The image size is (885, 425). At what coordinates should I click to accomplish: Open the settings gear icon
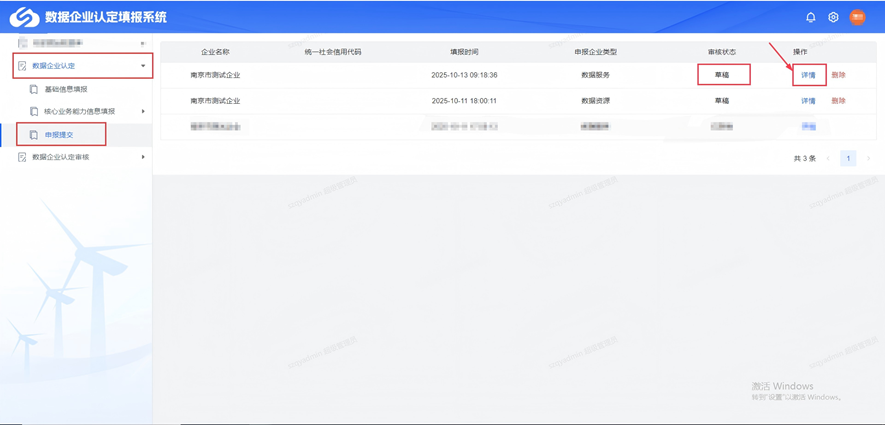click(x=833, y=17)
